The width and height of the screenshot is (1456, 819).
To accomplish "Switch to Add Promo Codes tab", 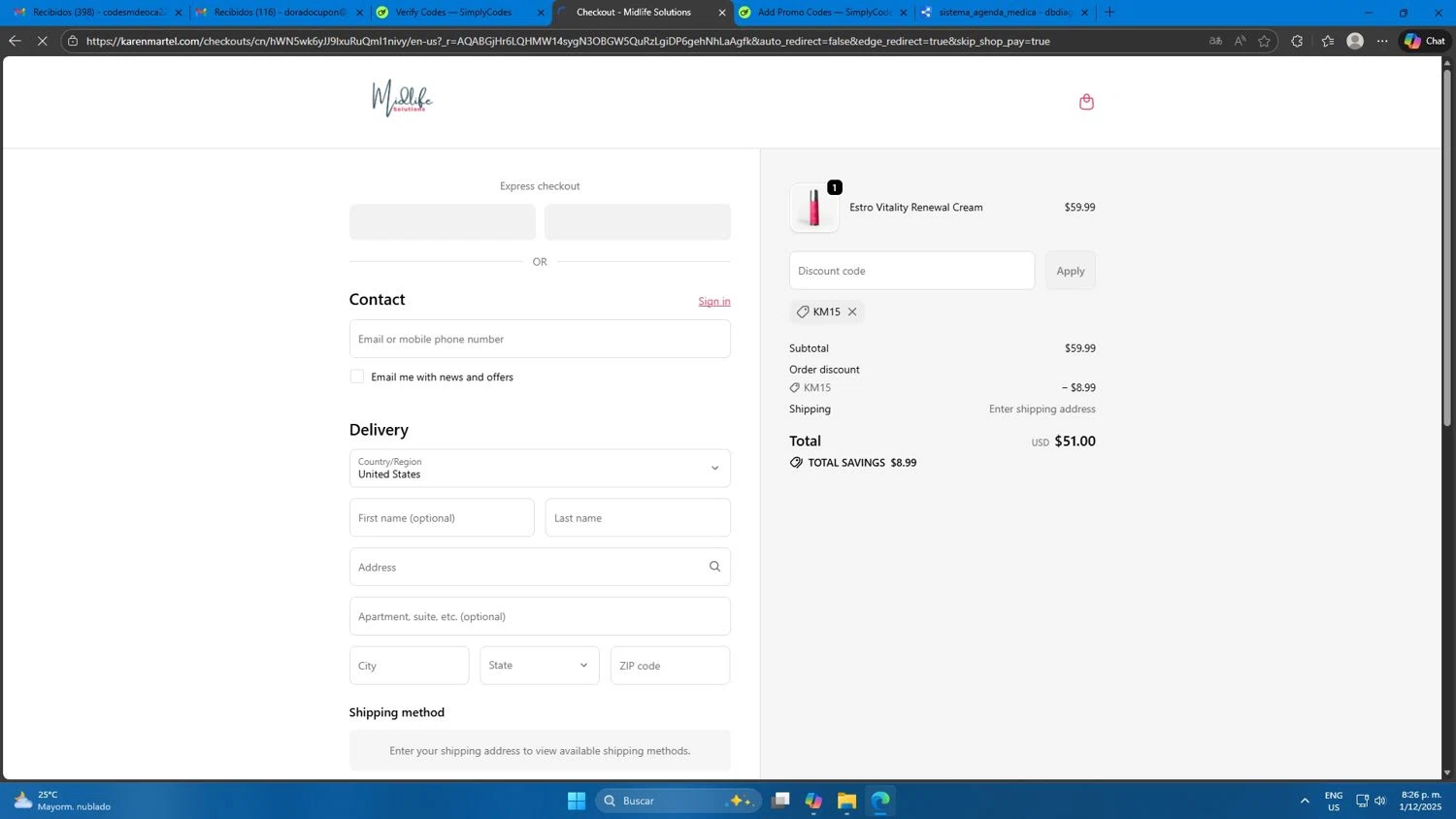I will 823,13.
